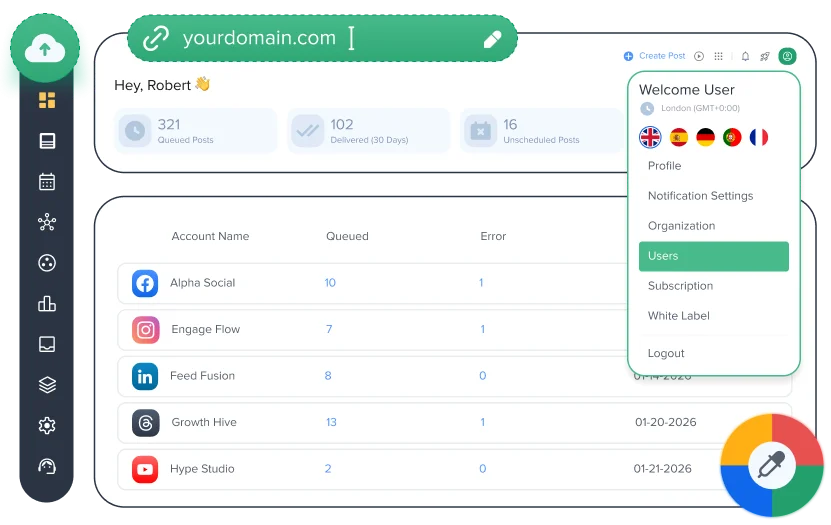
Task: Click the rocket icon in top bar
Action: (765, 57)
